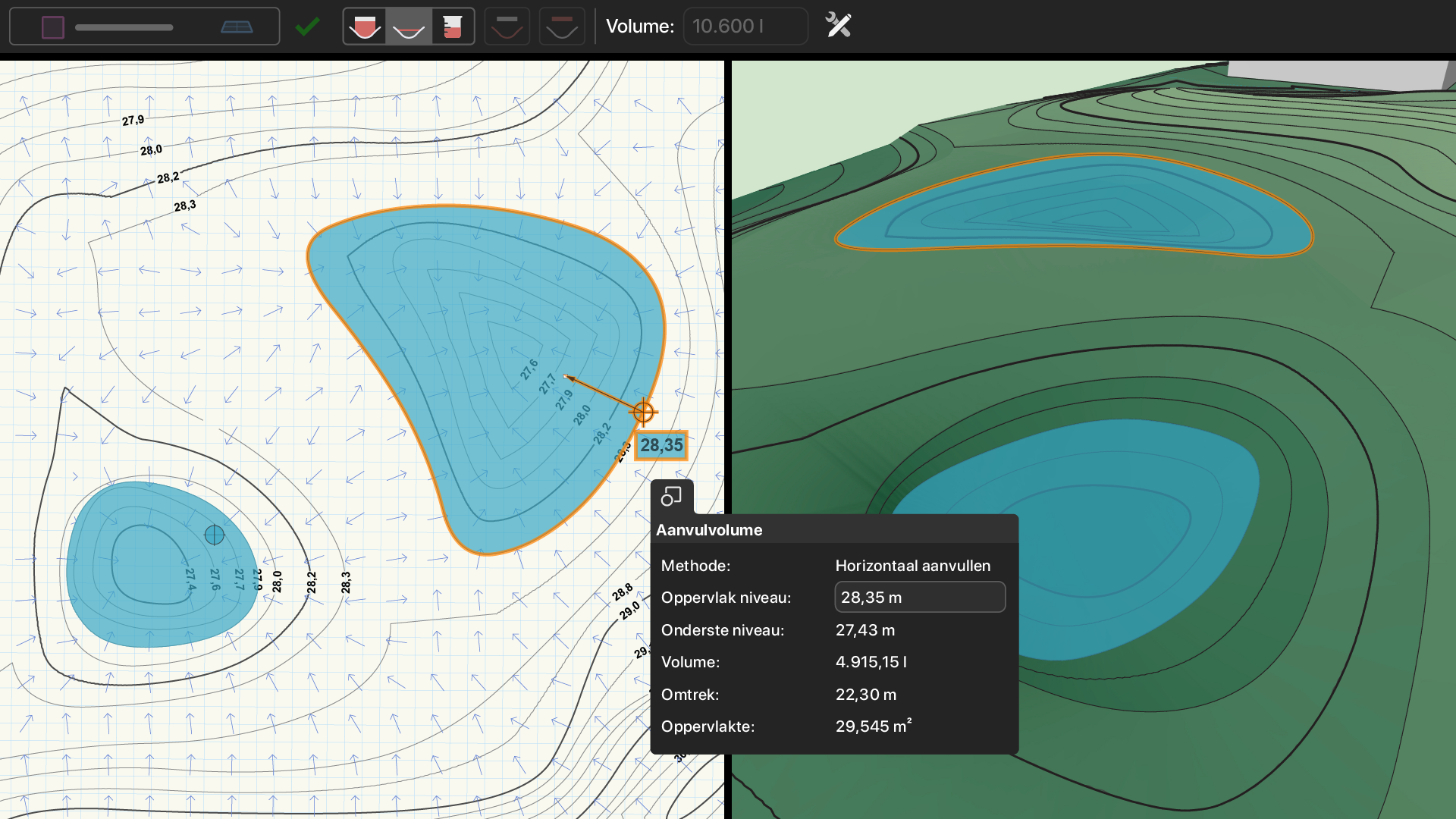
Task: Click Horizontaal aanvullen method value
Action: [913, 566]
